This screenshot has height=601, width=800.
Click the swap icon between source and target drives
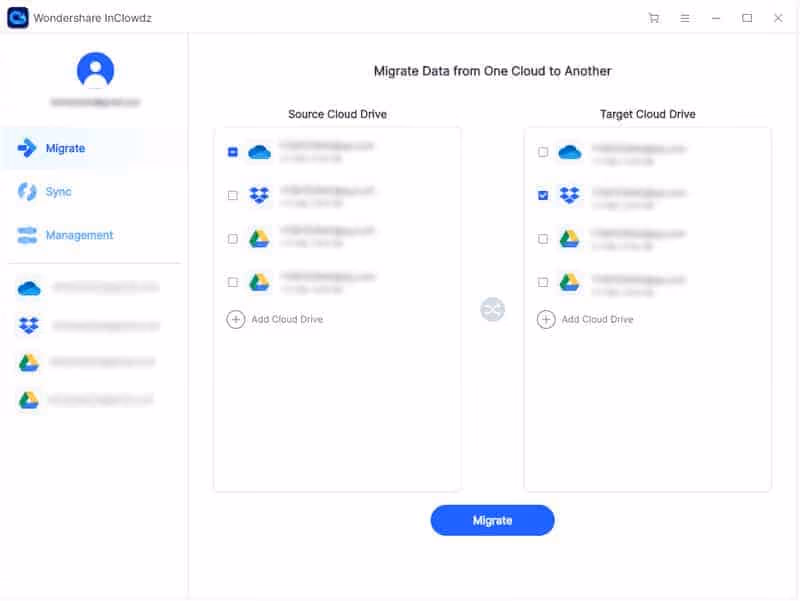coord(491,309)
